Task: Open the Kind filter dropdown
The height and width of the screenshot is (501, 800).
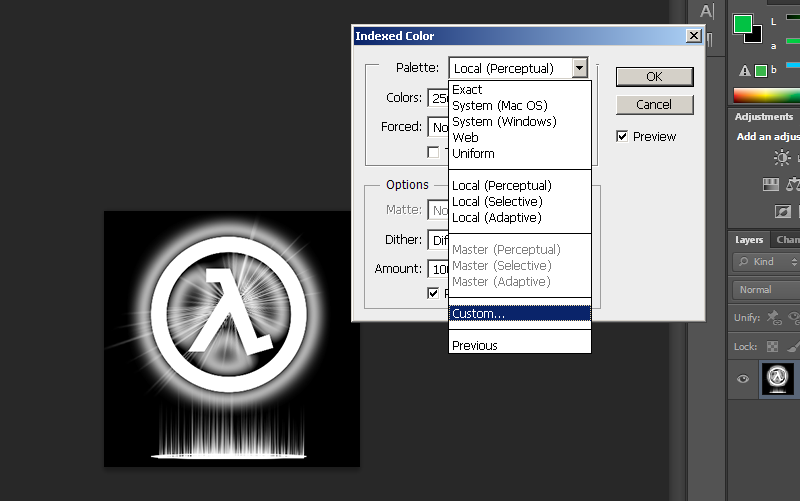Action: coord(766,262)
